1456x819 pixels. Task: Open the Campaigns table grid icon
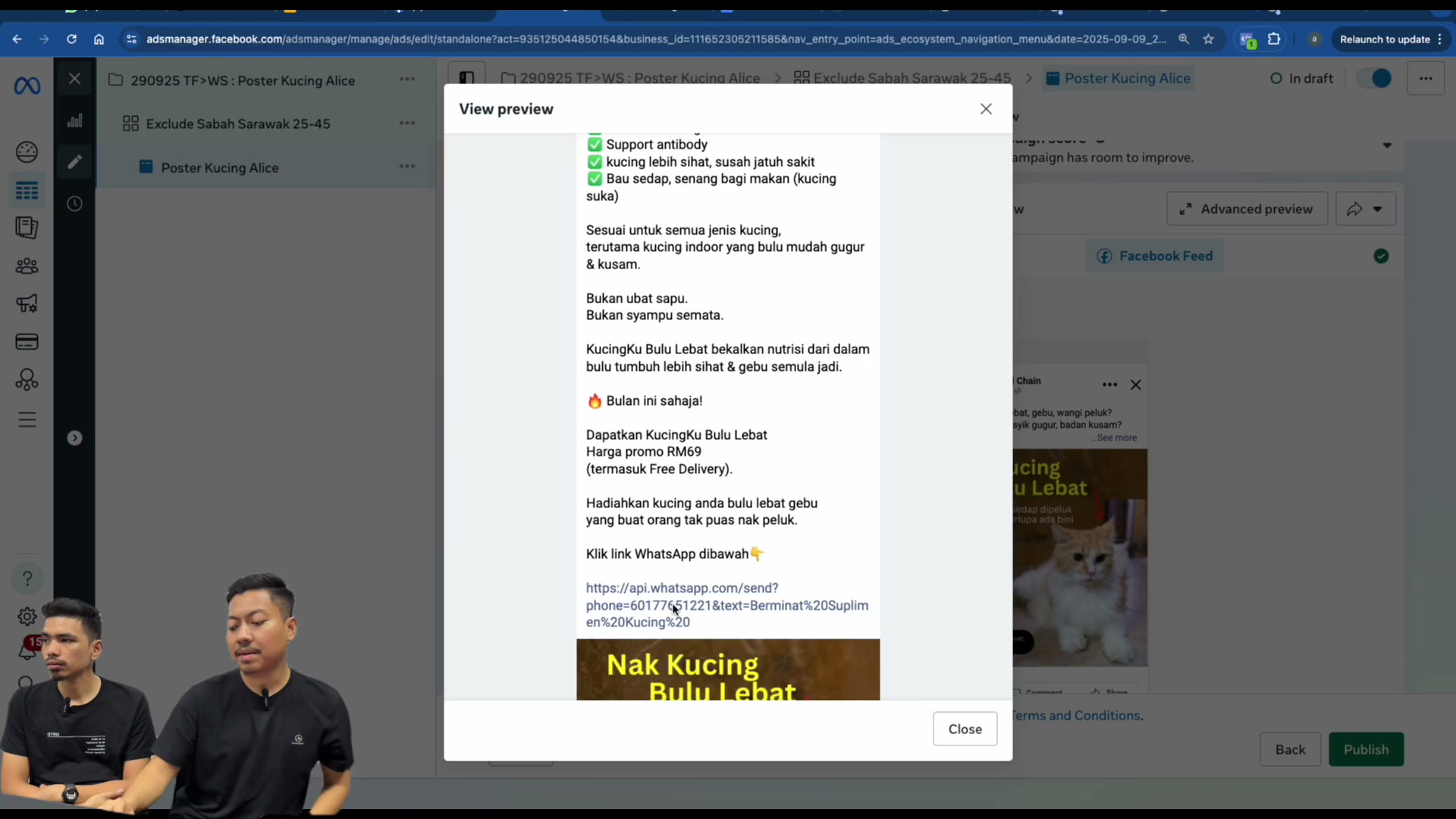27,190
